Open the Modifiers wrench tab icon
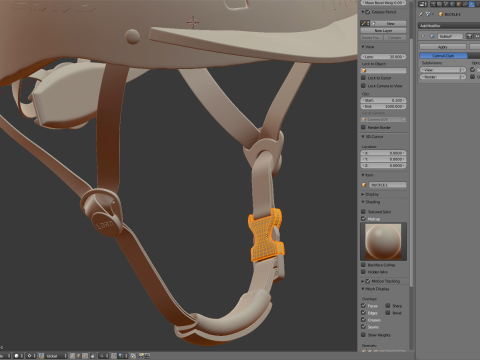 [x=472, y=4]
